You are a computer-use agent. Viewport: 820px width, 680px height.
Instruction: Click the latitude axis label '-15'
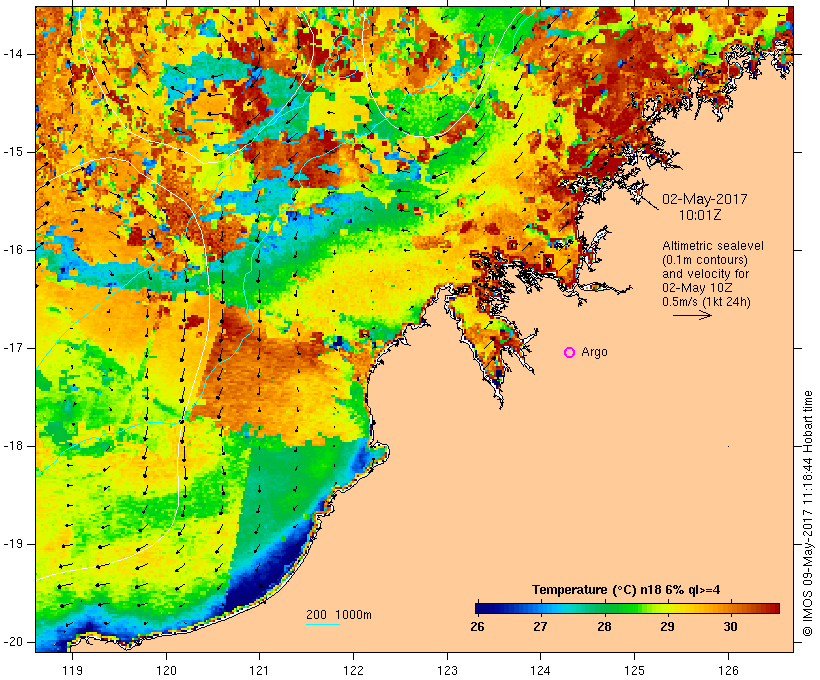[13, 152]
